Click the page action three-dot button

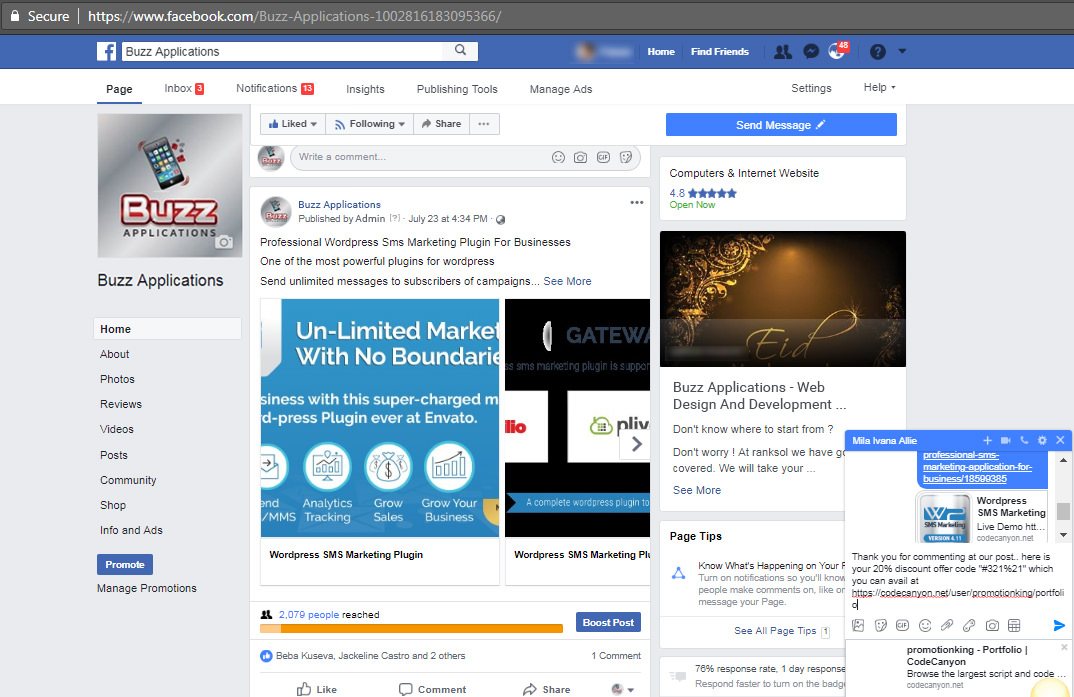click(484, 124)
